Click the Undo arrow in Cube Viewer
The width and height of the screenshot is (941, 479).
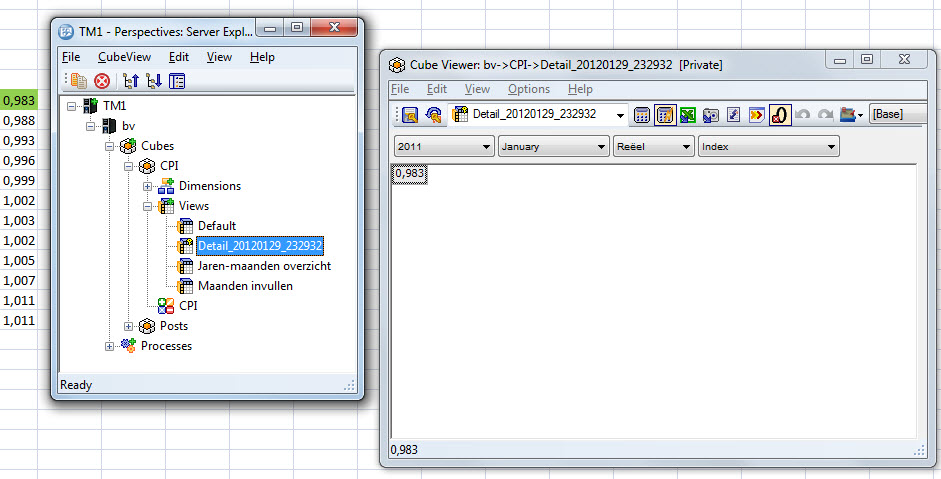[x=802, y=115]
